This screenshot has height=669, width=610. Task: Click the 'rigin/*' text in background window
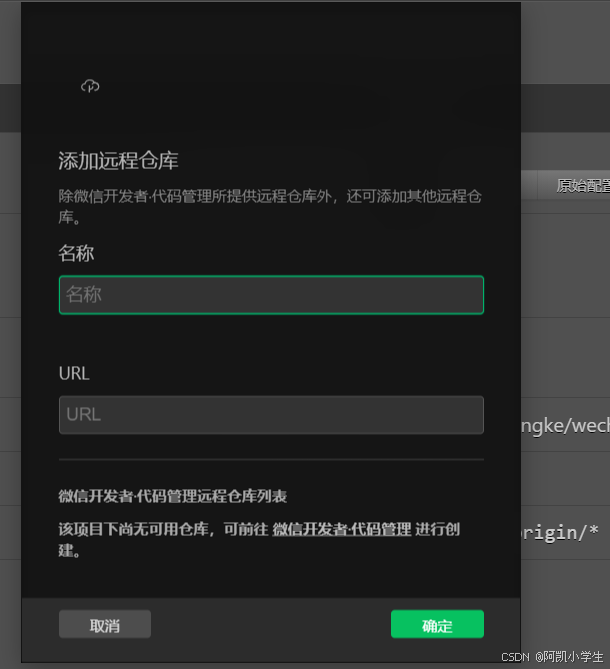click(x=560, y=532)
